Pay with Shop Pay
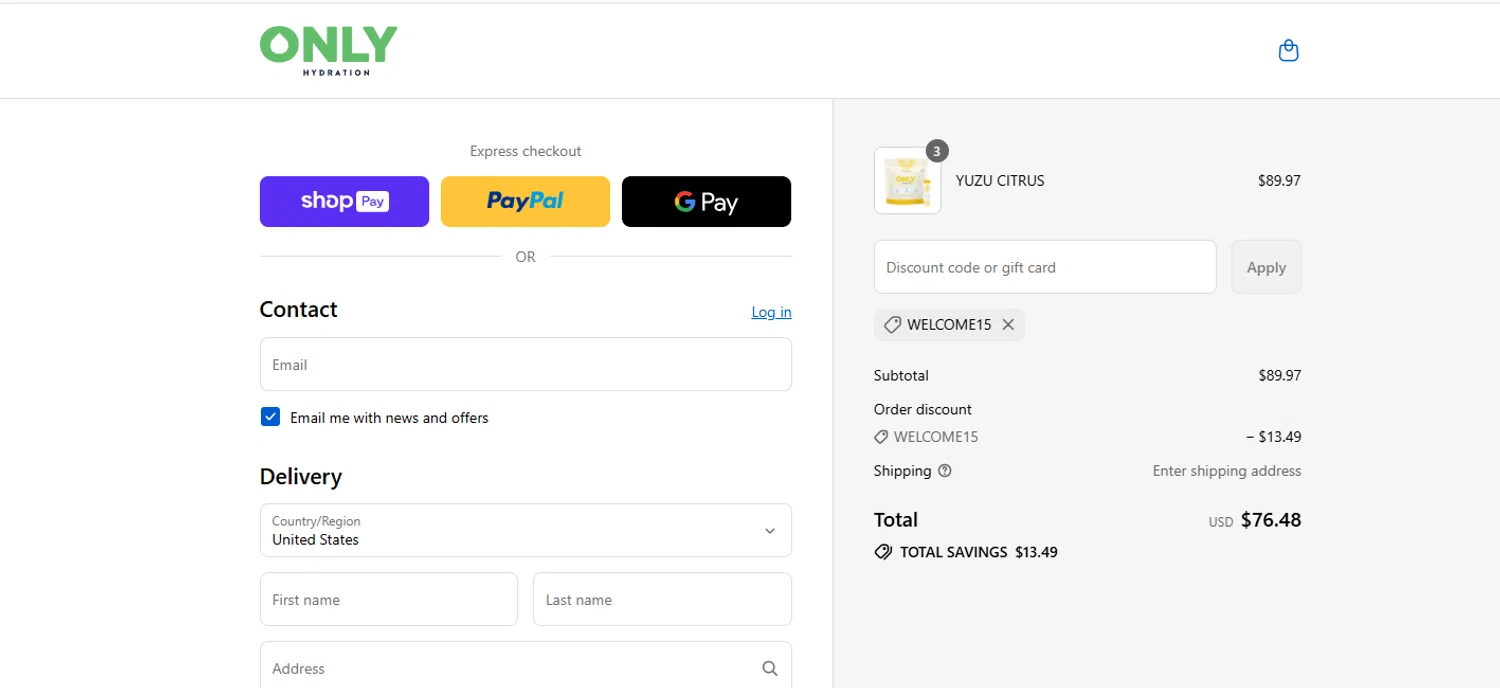The height and width of the screenshot is (688, 1500). pos(344,202)
